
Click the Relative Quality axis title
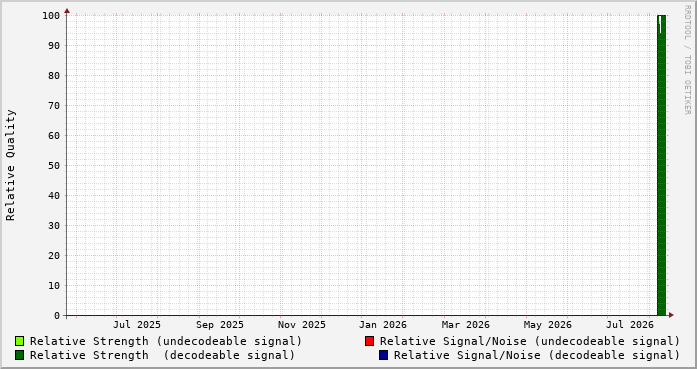pos(11,165)
